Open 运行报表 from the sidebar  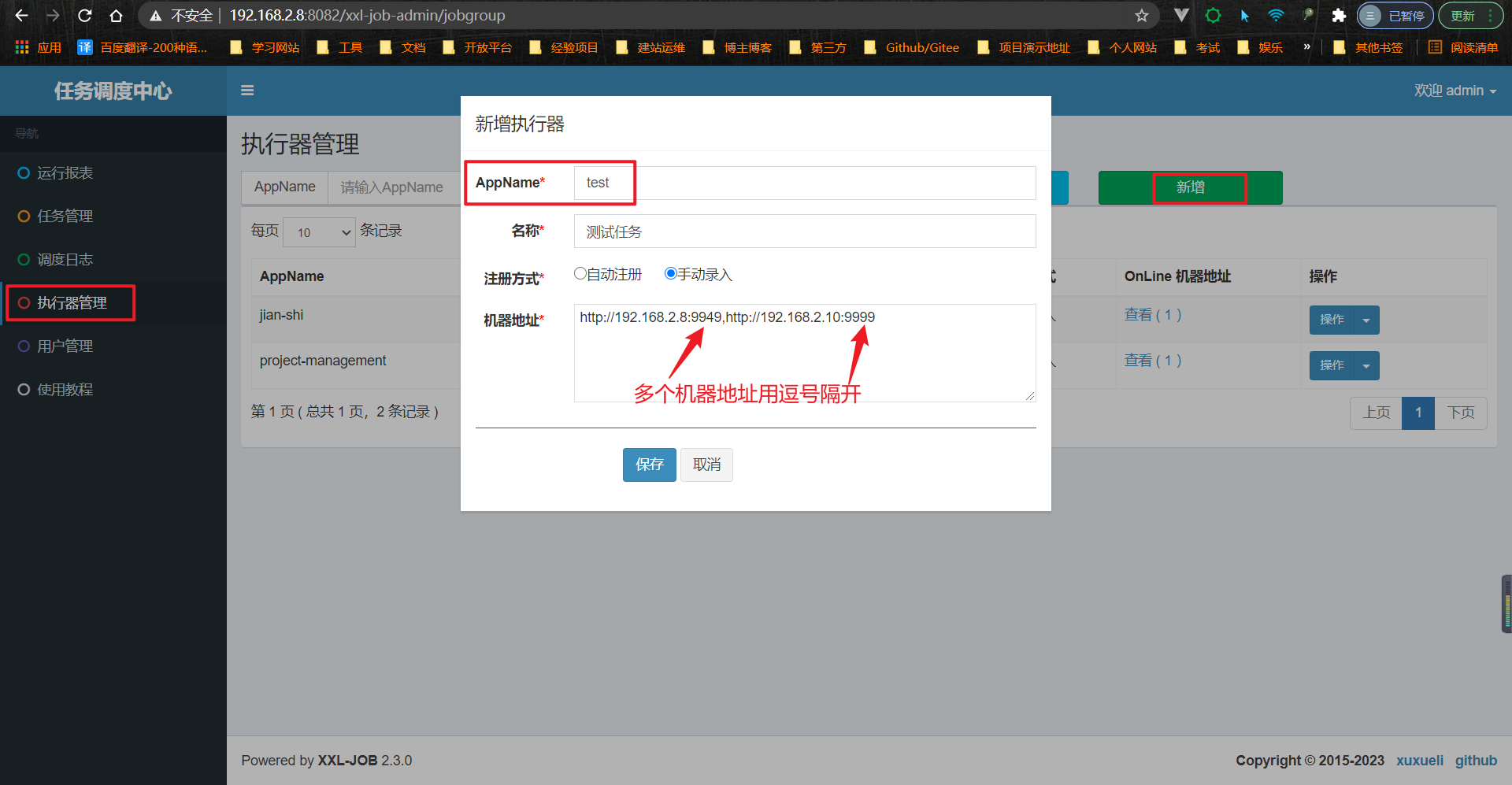(65, 172)
